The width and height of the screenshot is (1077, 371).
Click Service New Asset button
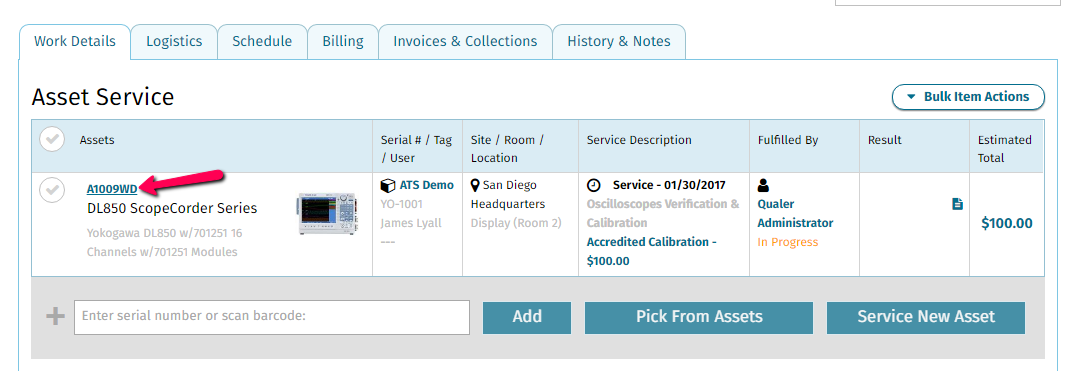coord(925,317)
